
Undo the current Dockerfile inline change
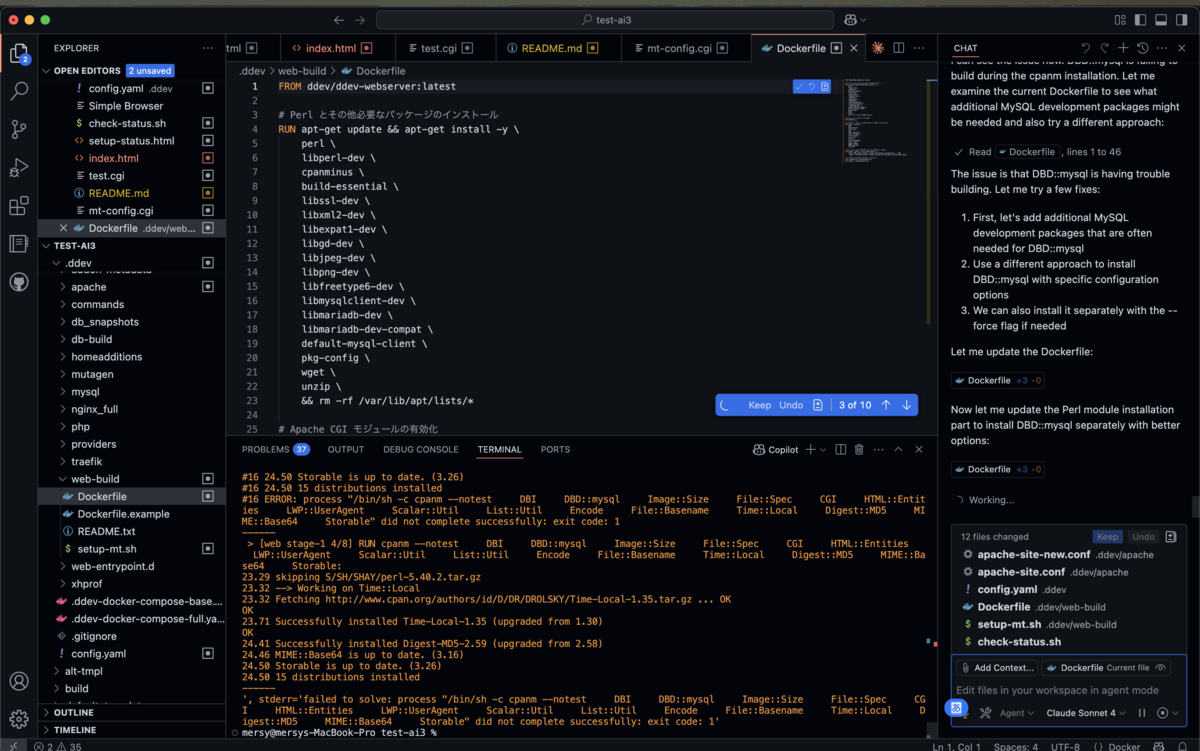point(791,405)
